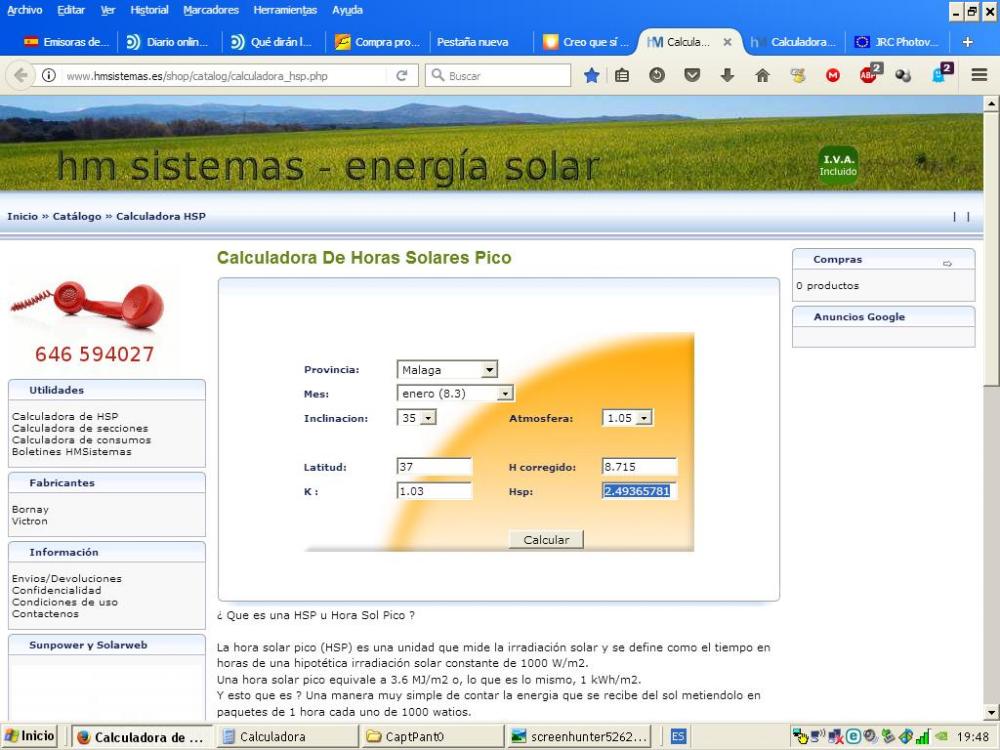Click the ES language indicator on taskbar

678,737
